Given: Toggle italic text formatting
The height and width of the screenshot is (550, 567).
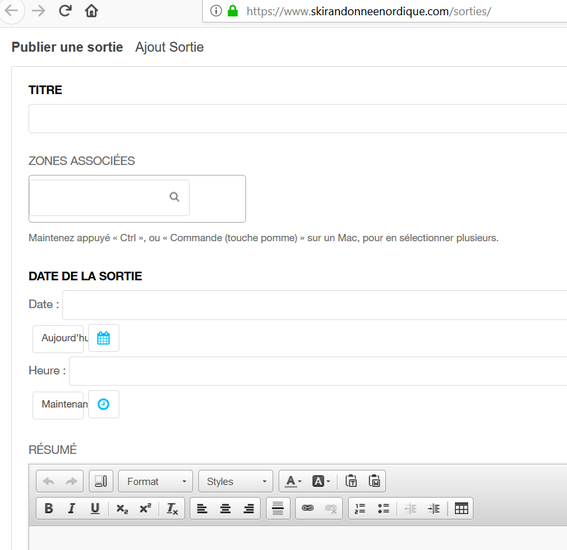Looking at the screenshot, I should (72, 508).
